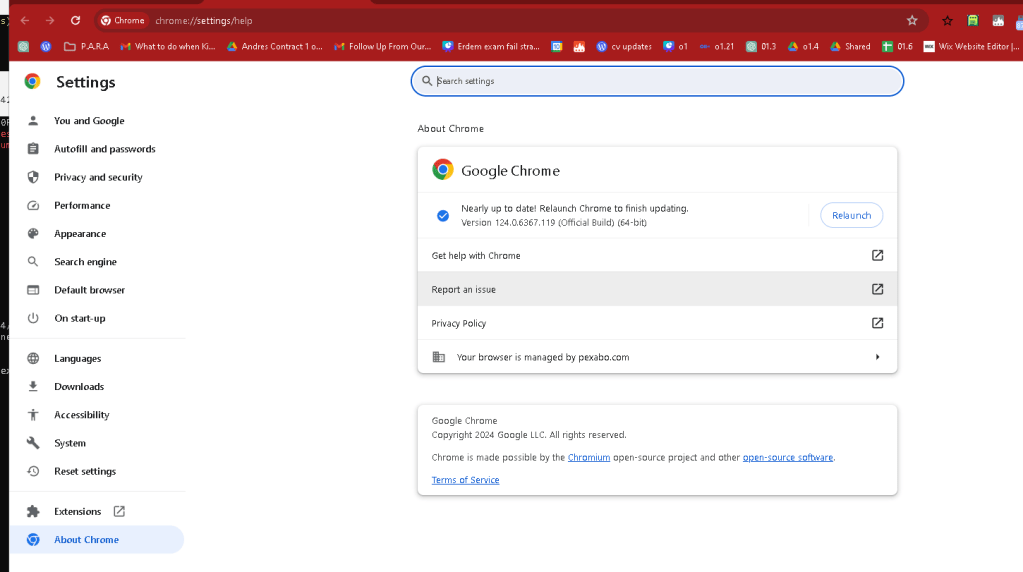Screen dimensions: 1023x572
Task: Click the Downloads arrow icon in sidebar
Action: pos(33,386)
